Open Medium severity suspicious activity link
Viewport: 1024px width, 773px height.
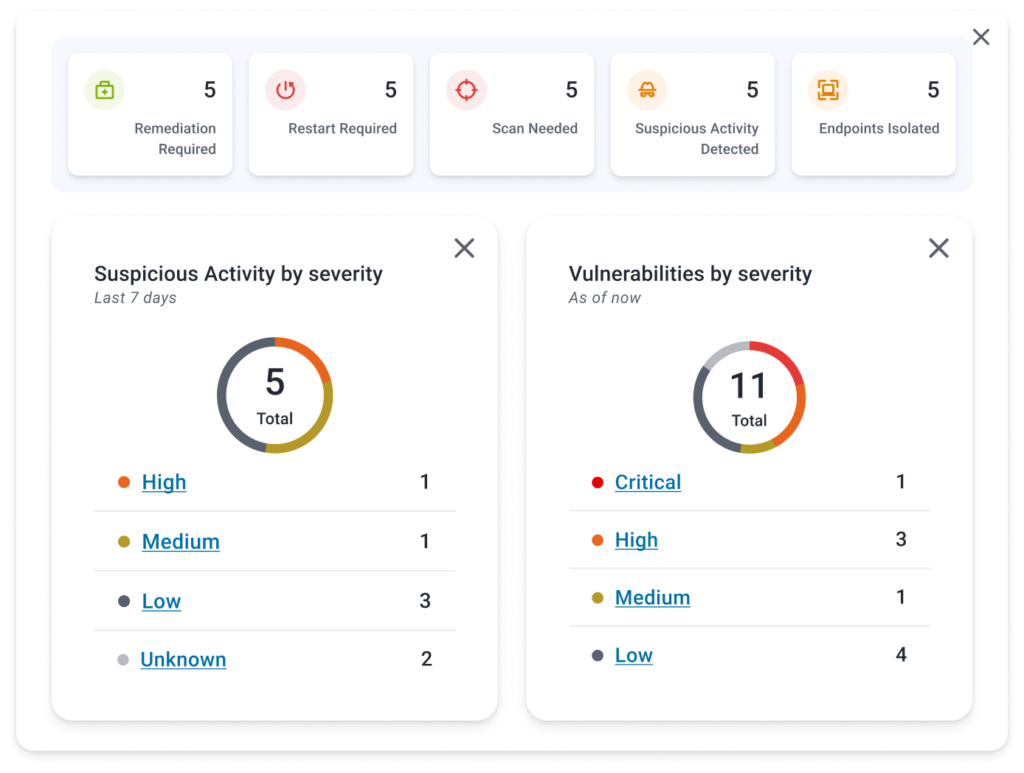tap(180, 541)
